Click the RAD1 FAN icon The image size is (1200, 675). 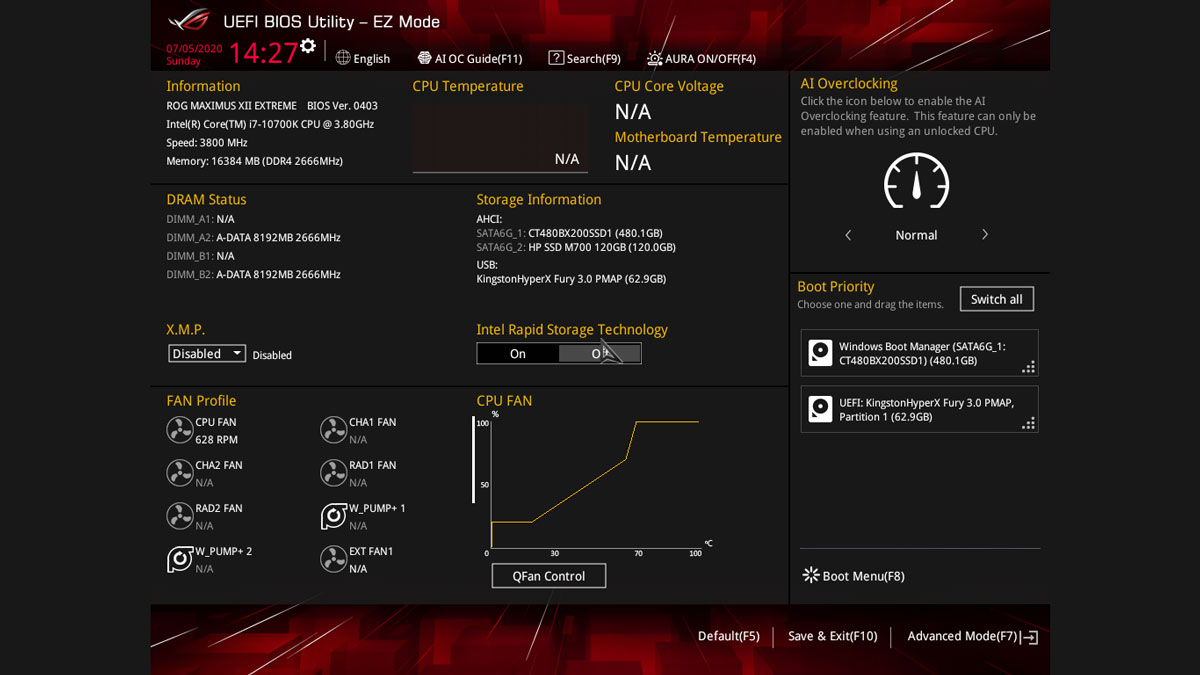tap(333, 473)
